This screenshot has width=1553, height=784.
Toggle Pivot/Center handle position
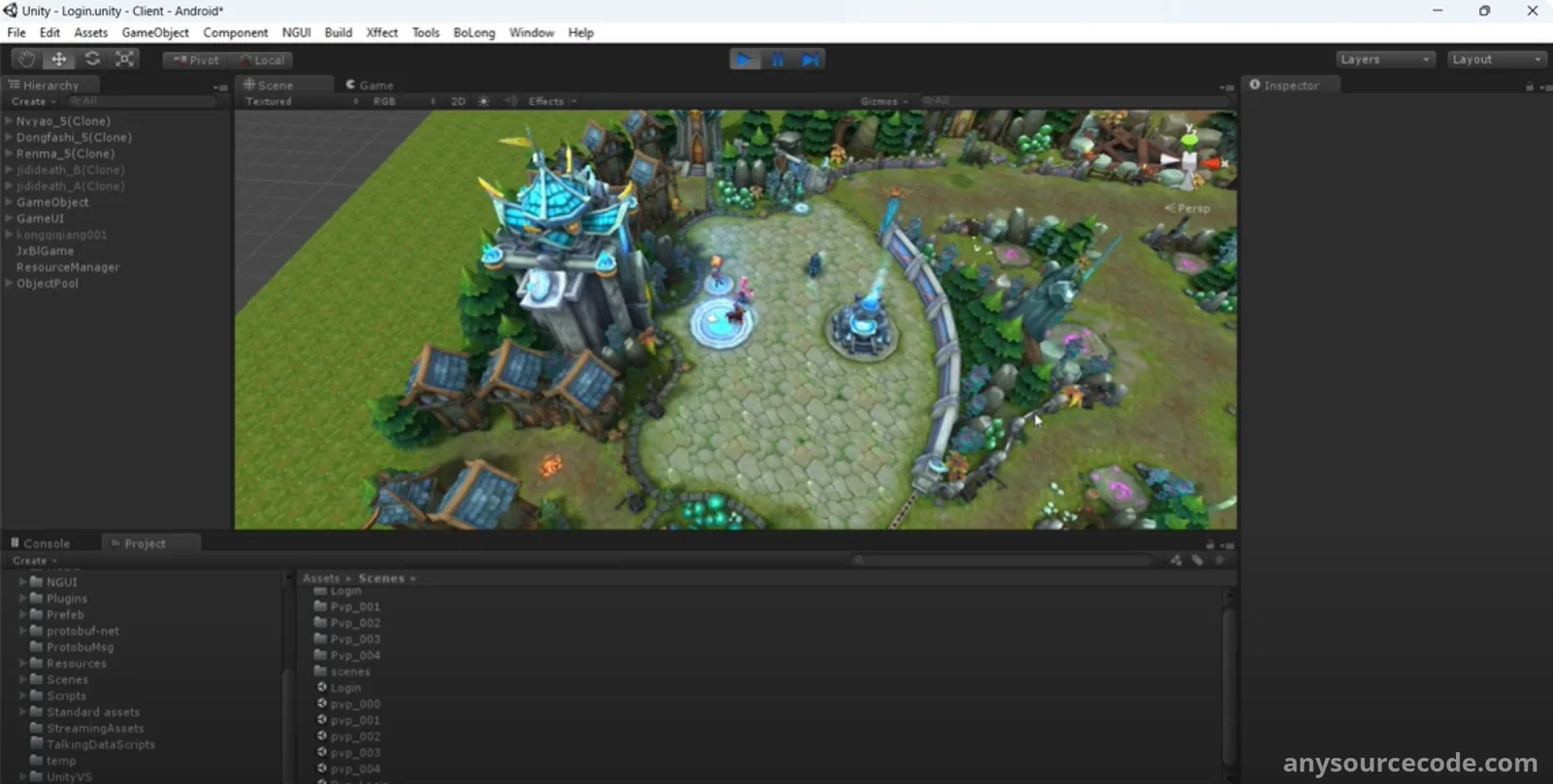click(x=196, y=60)
